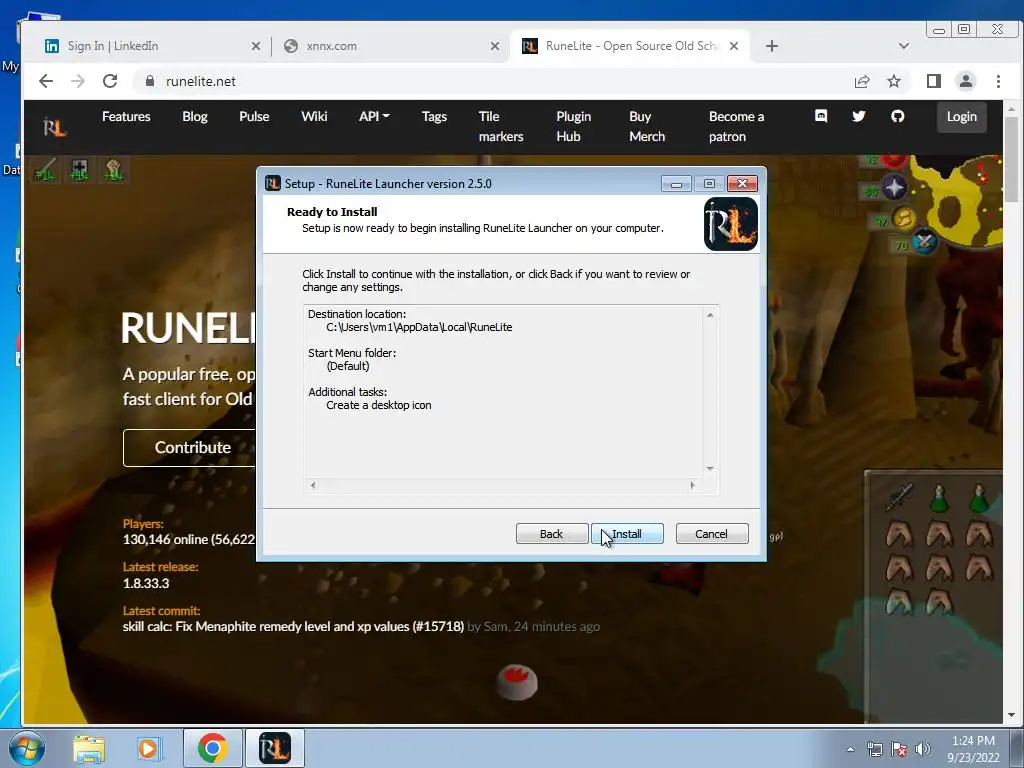This screenshot has height=768, width=1024.
Task: Click the taskbar clock showing 1:24 PM
Action: tap(973, 749)
